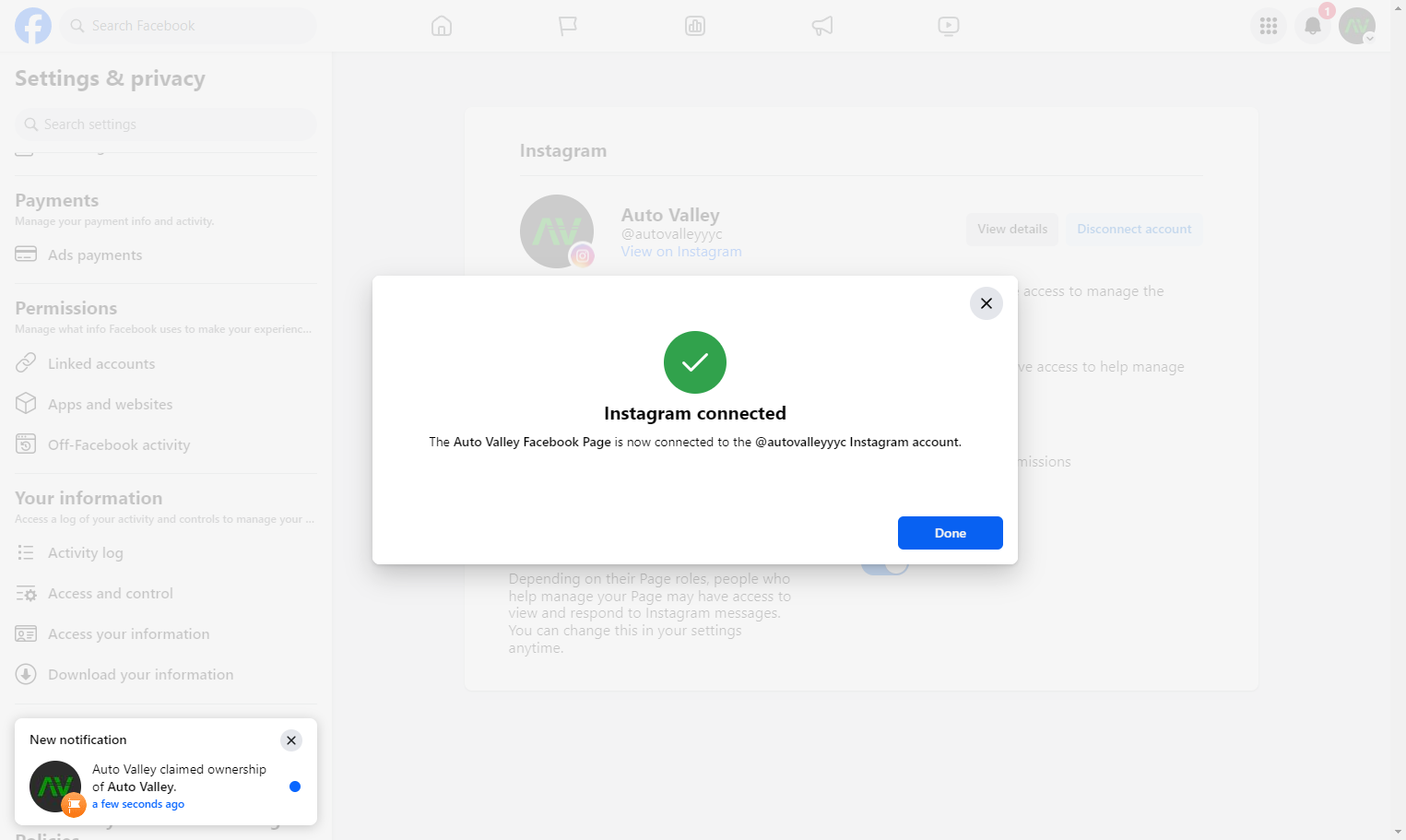
Task: Open Ads payments settings
Action: point(166,254)
